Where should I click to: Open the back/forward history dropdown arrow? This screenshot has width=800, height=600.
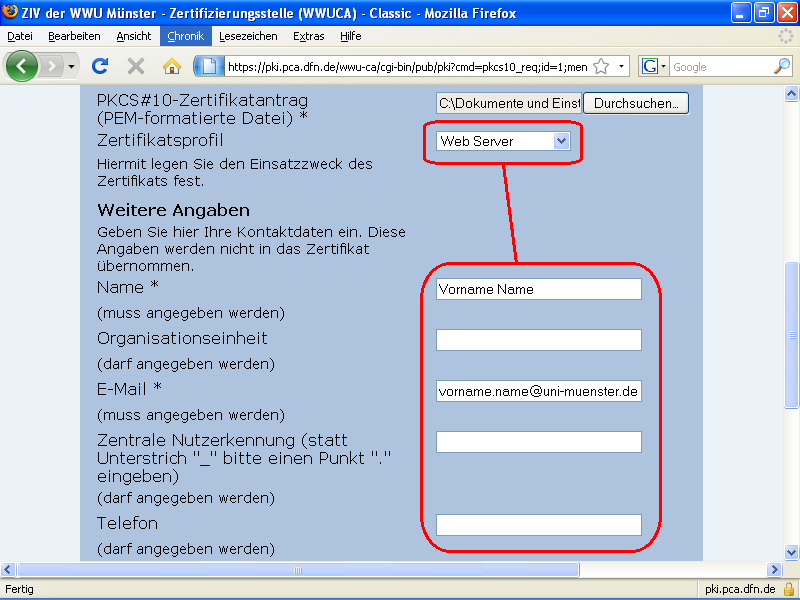pos(72,66)
